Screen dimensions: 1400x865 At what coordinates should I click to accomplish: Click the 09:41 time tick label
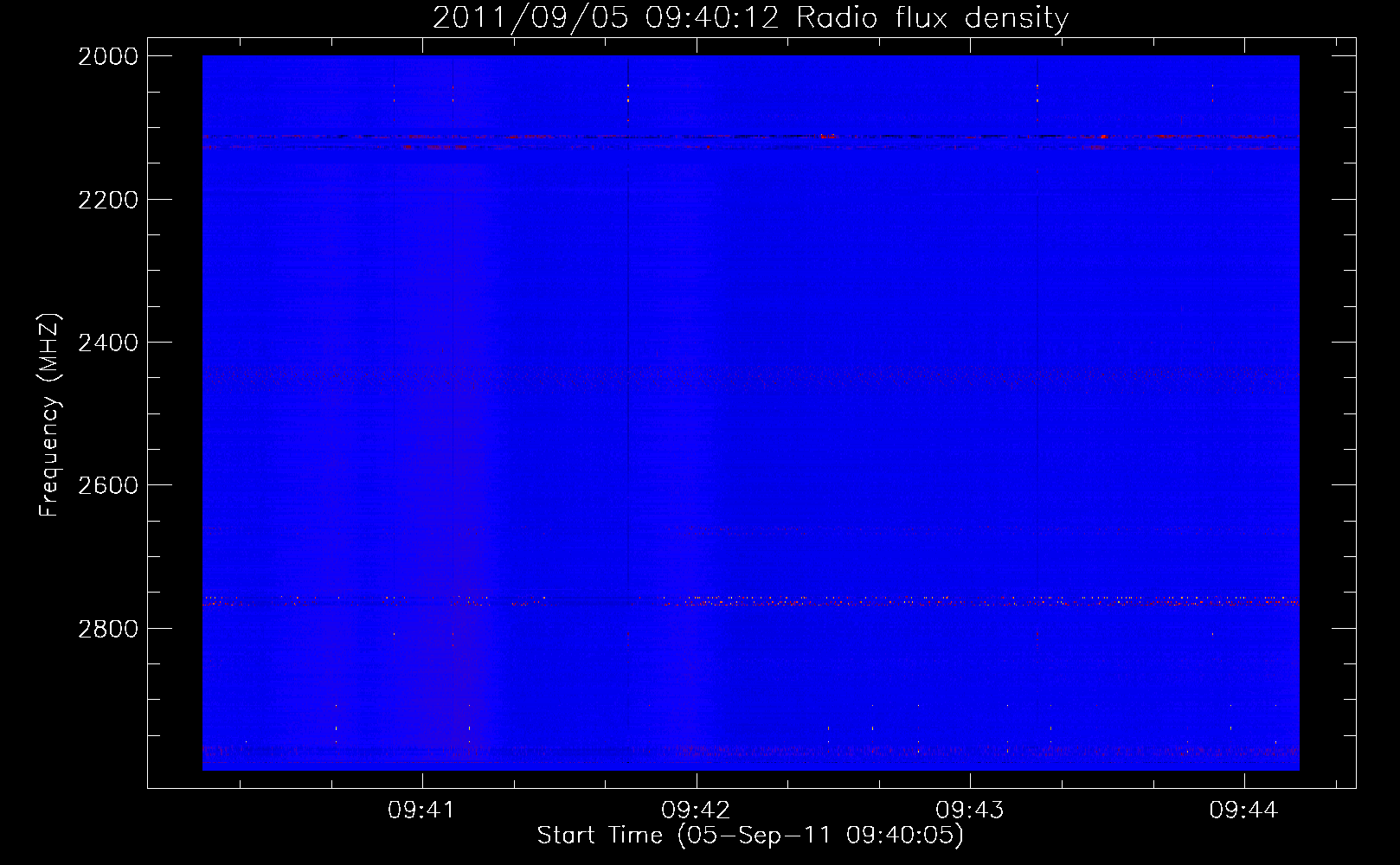click(x=421, y=810)
